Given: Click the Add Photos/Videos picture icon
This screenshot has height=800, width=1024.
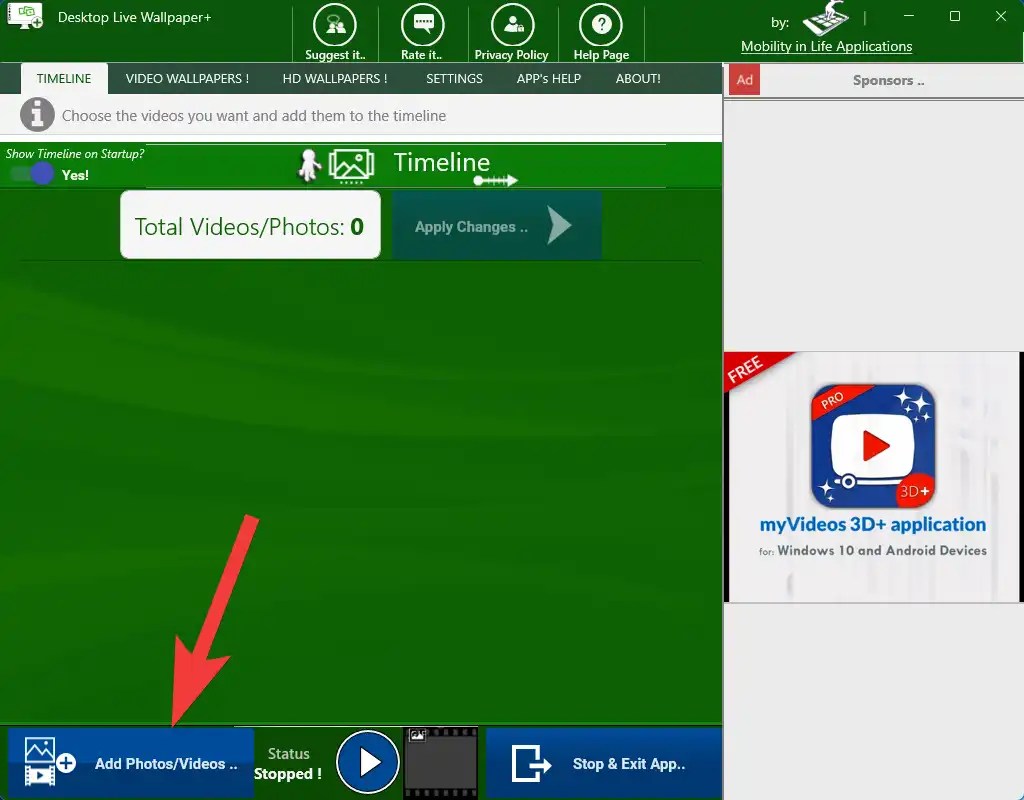Looking at the screenshot, I should click(x=42, y=762).
